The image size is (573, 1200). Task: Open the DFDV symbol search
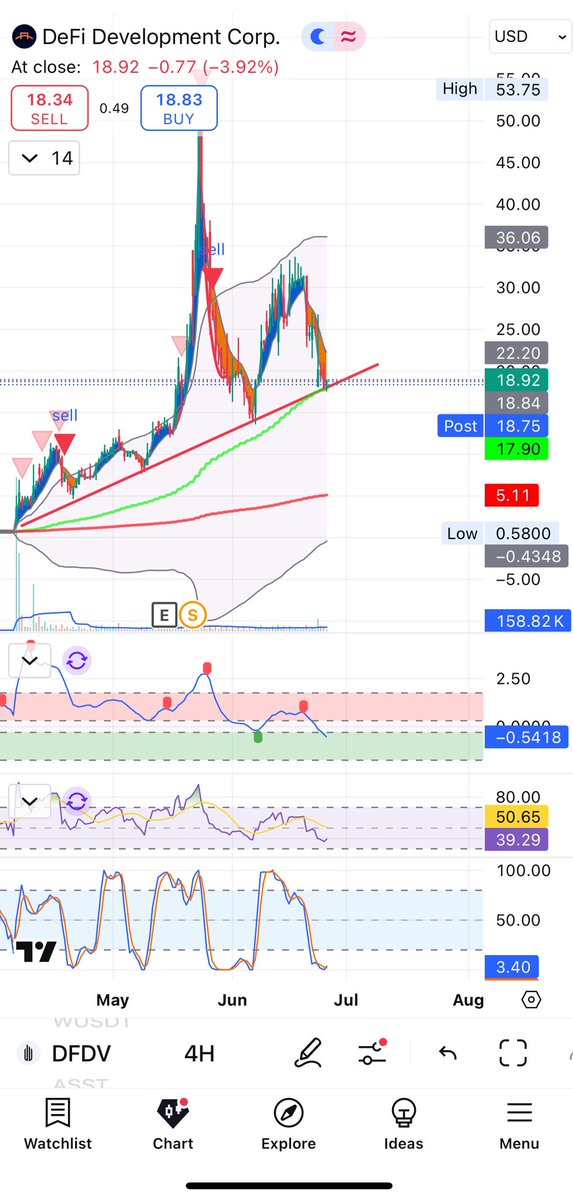click(80, 1053)
